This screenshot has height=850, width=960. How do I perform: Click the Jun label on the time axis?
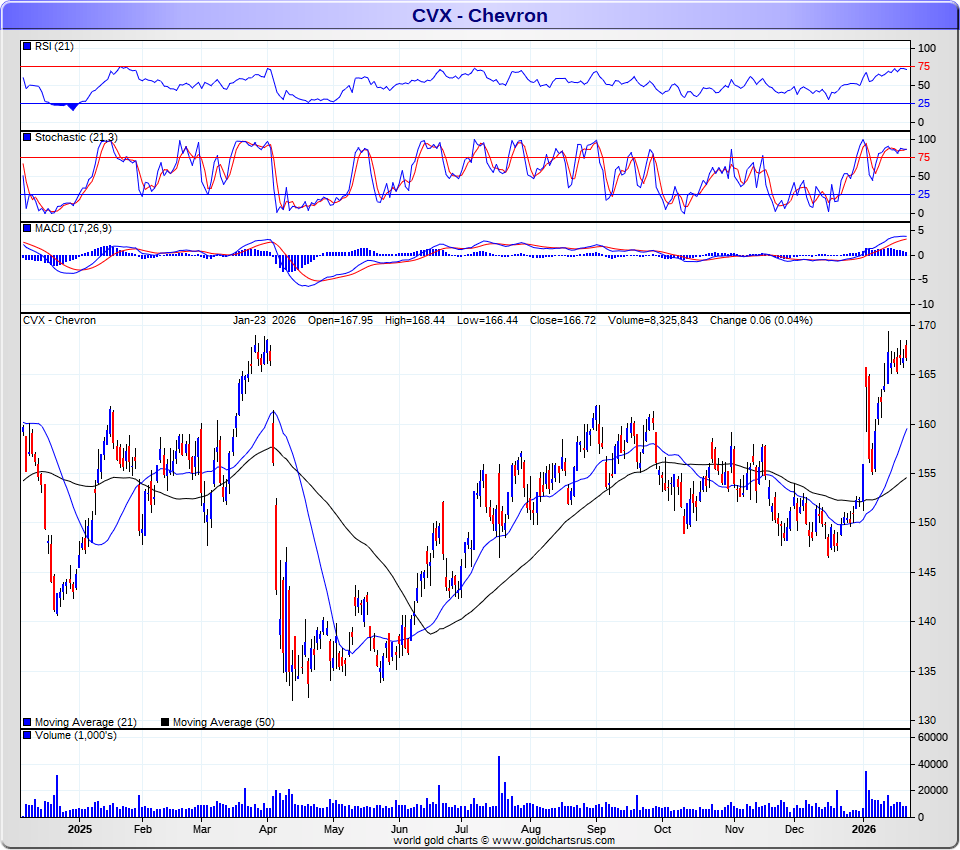click(x=399, y=829)
